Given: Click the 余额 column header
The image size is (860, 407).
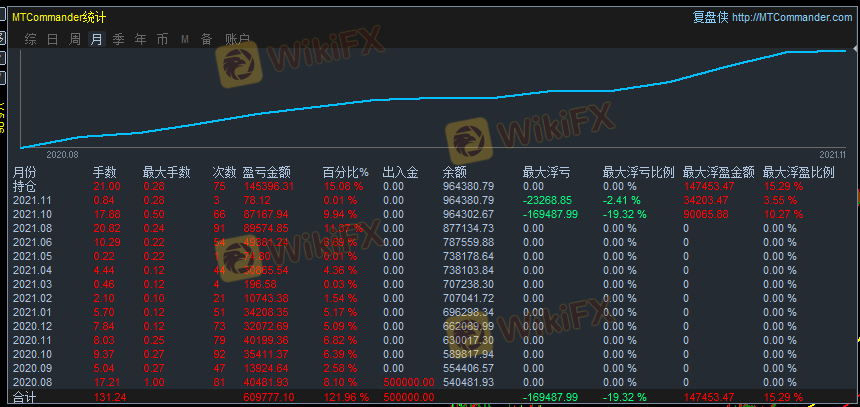Looking at the screenshot, I should coord(454,172).
